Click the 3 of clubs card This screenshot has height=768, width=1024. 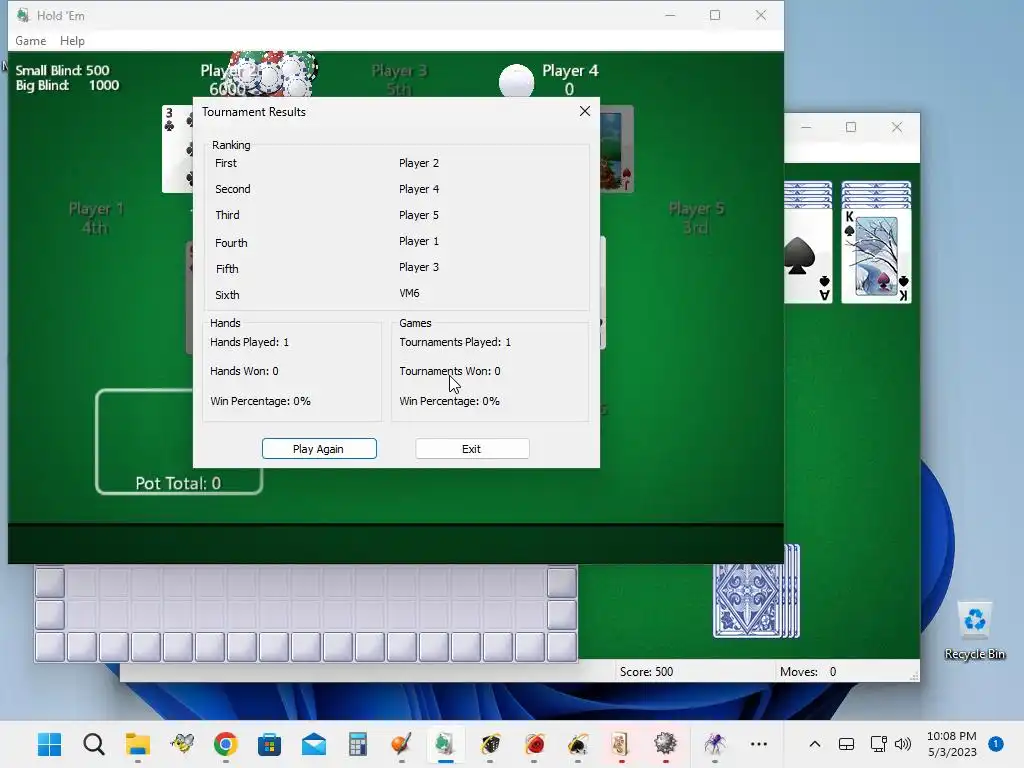click(x=177, y=150)
